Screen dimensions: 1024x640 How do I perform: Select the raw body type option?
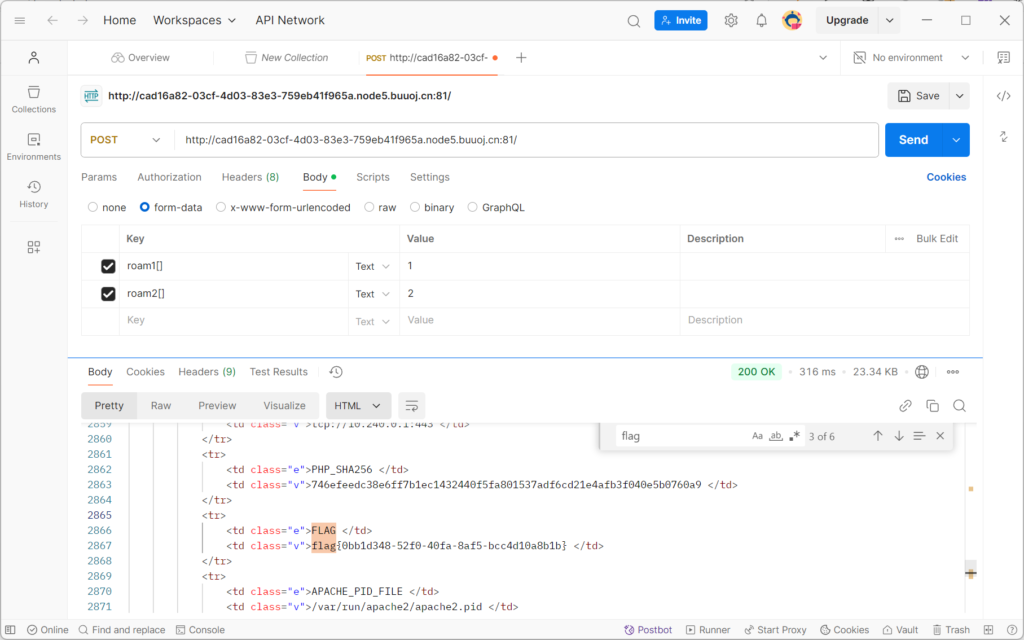(370, 207)
